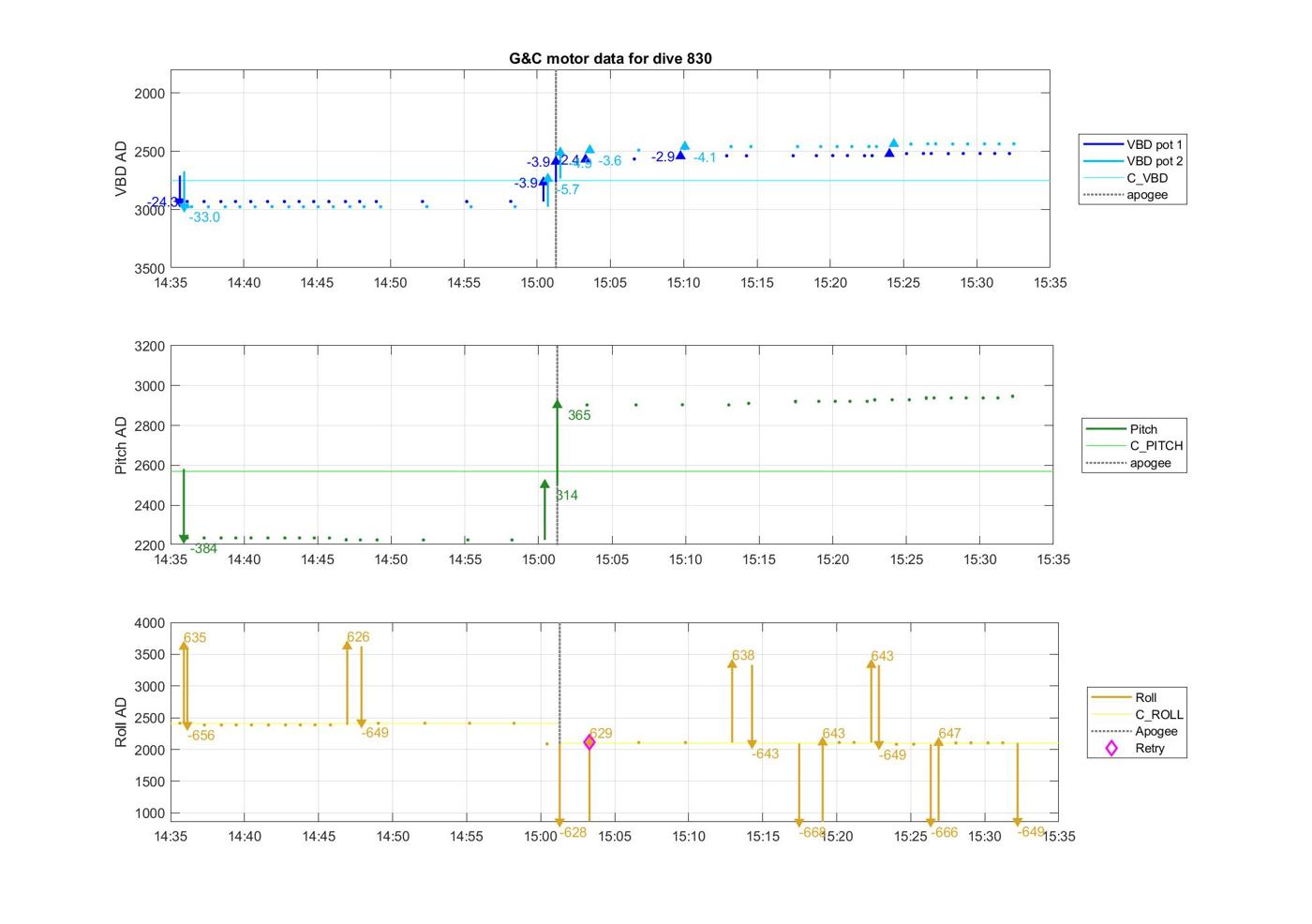The image size is (1312, 924).
Task: Click the '3200' tick on the Pitch axis
Action: pyautogui.click(x=150, y=347)
